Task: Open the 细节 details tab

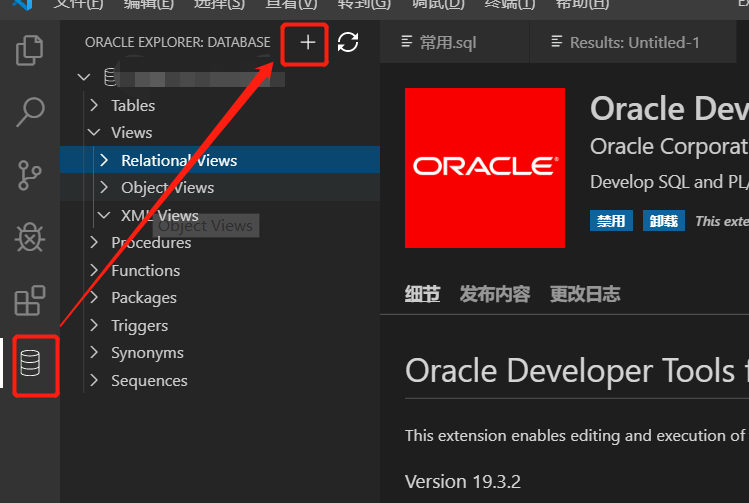Action: click(x=422, y=294)
